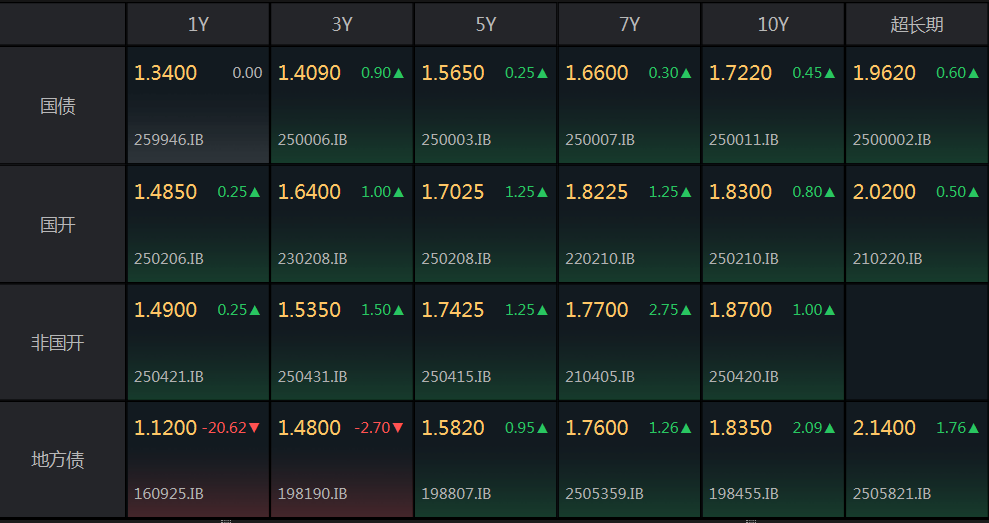This screenshot has height=523, width=989.
Task: Select the 1Y column header
Action: [x=198, y=24]
